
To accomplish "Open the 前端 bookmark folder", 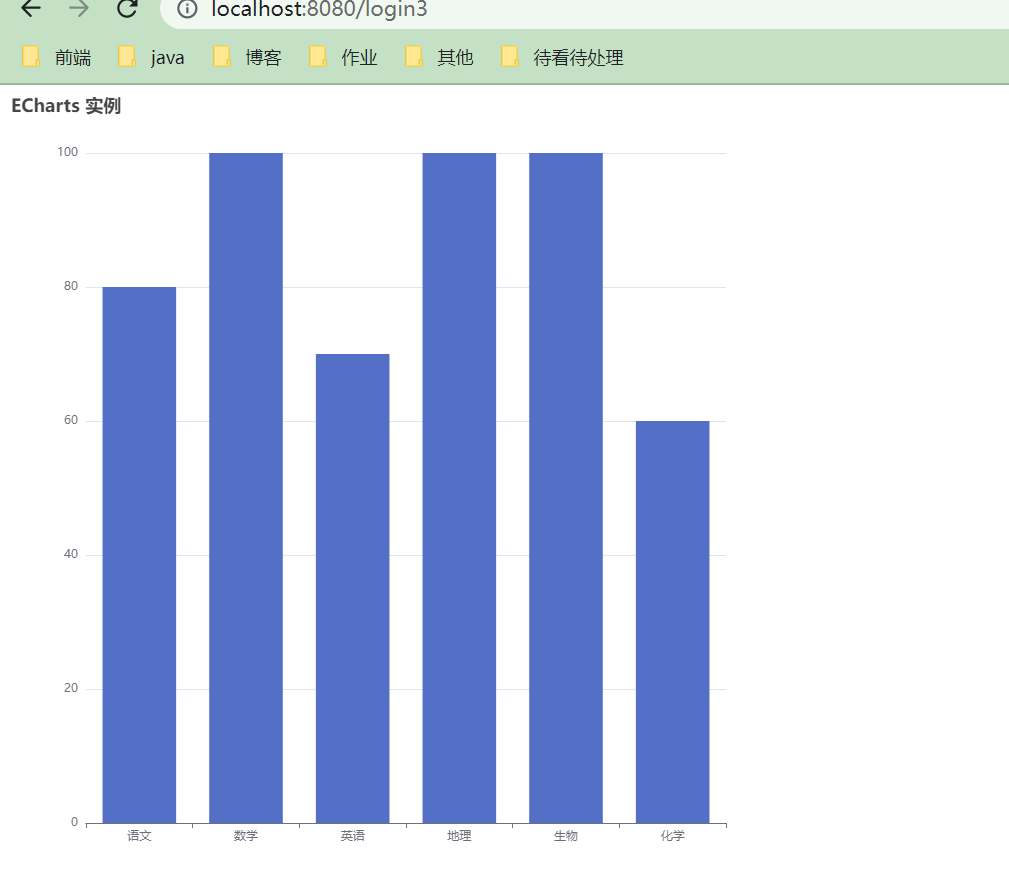I will (57, 57).
